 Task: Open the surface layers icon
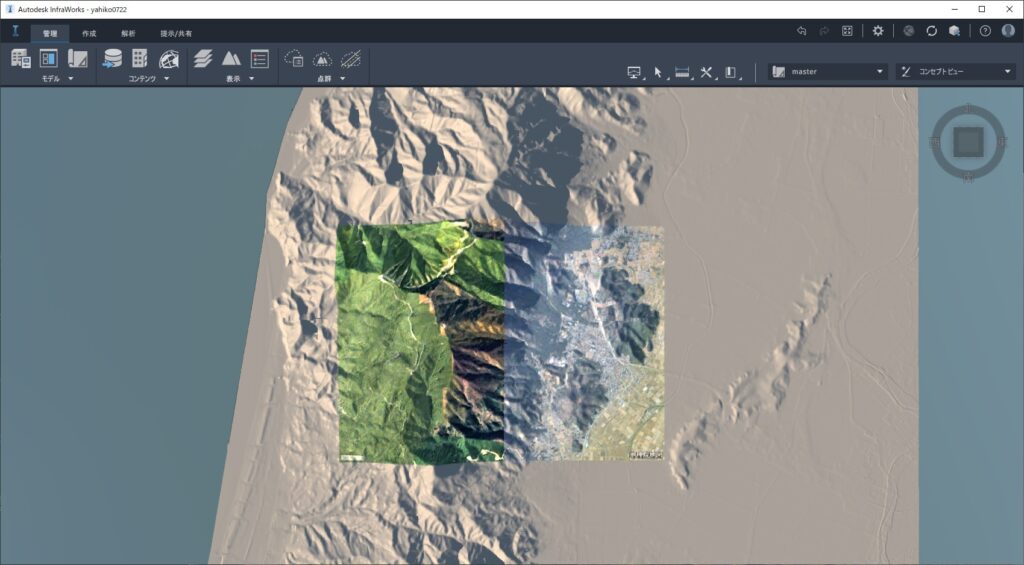point(203,59)
